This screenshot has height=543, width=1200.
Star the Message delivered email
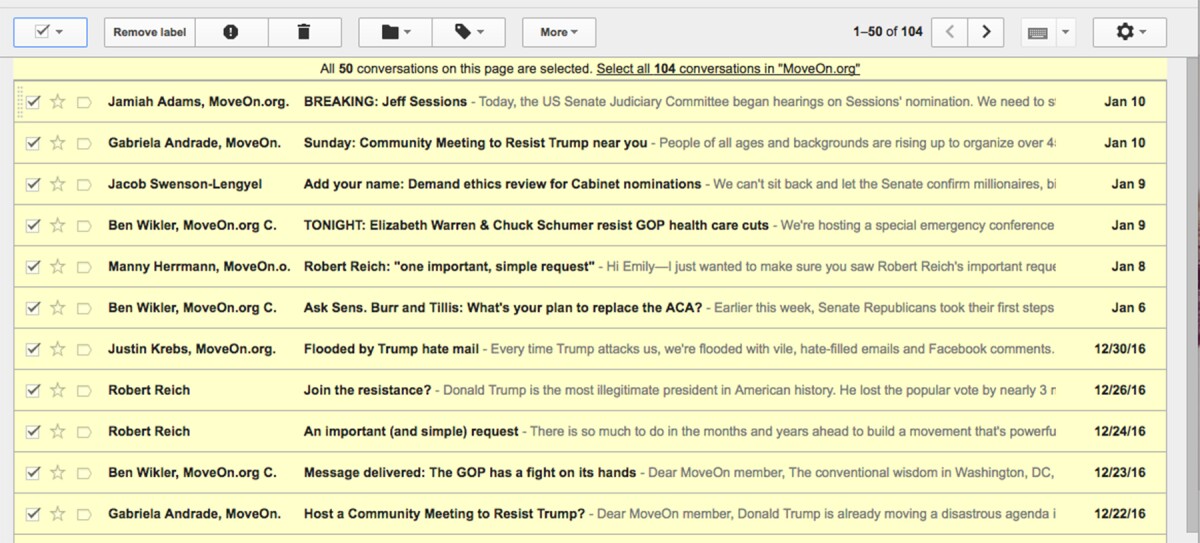point(58,472)
